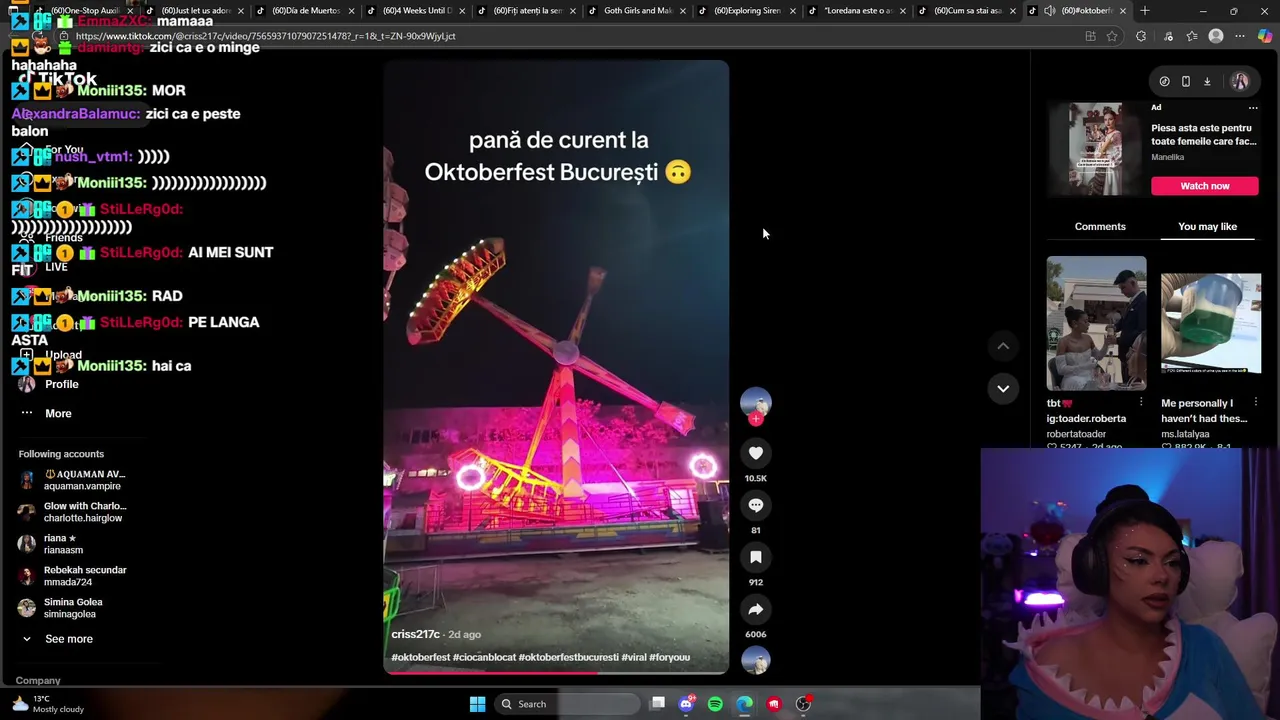
Task: Open Discord from the taskbar
Action: (x=686, y=704)
